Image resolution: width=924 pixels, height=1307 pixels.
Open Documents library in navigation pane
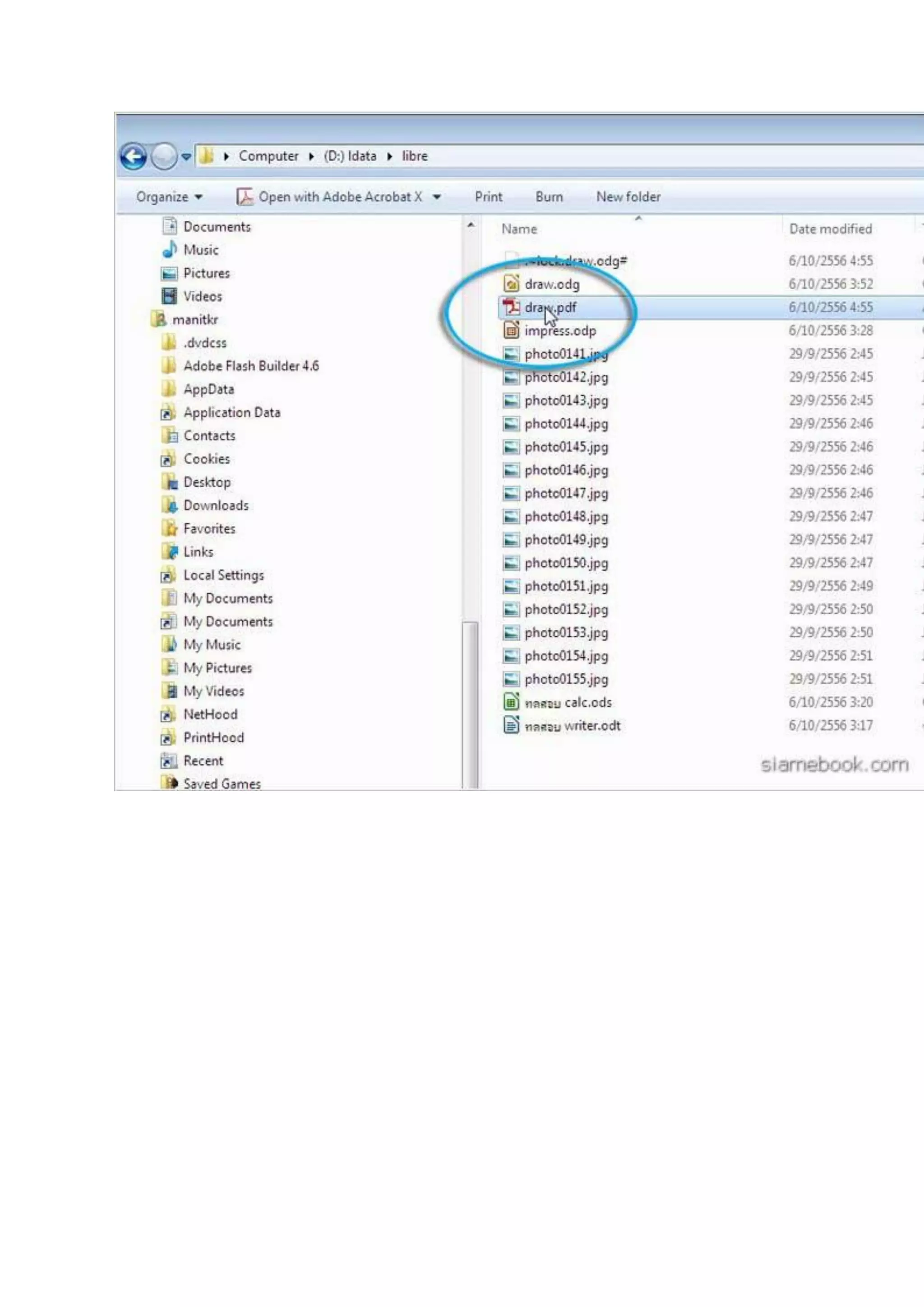point(217,227)
